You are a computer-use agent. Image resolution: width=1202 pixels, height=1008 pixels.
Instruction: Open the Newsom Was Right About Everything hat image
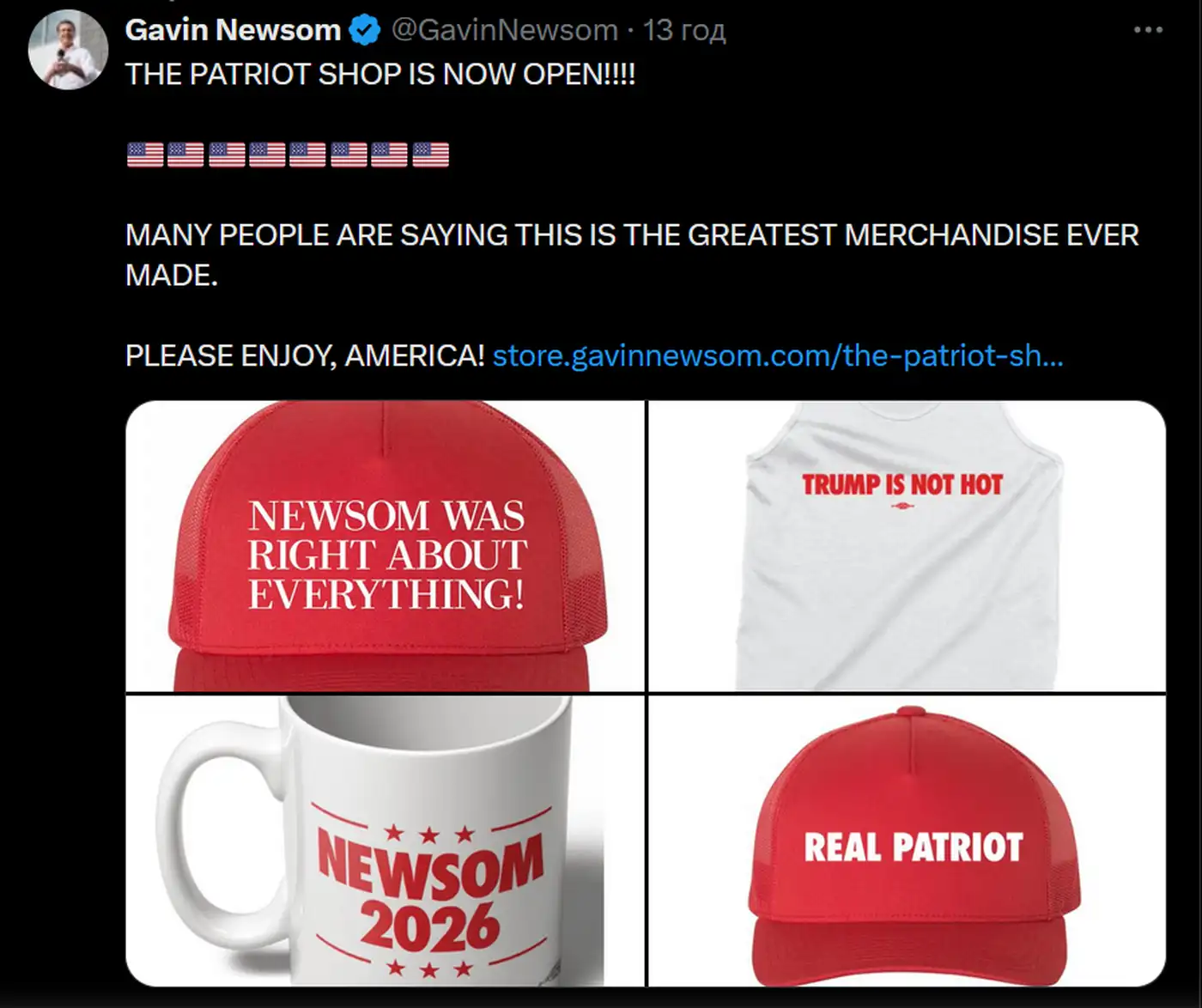tap(385, 546)
